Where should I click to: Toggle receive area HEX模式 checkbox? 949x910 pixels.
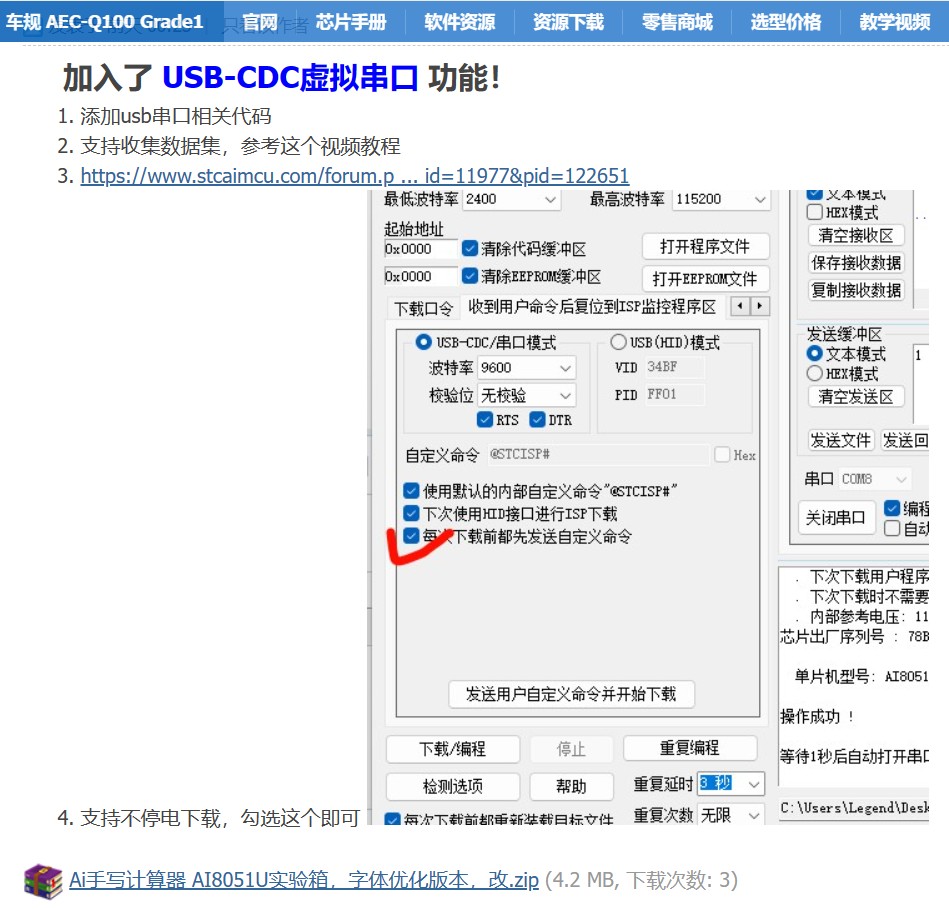(815, 212)
